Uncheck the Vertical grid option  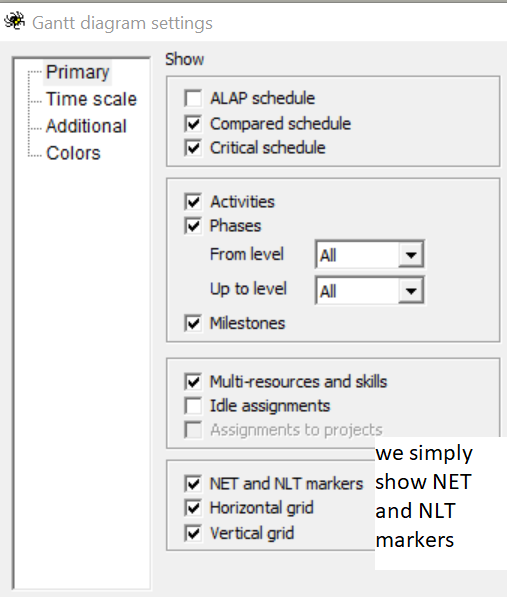(x=193, y=533)
